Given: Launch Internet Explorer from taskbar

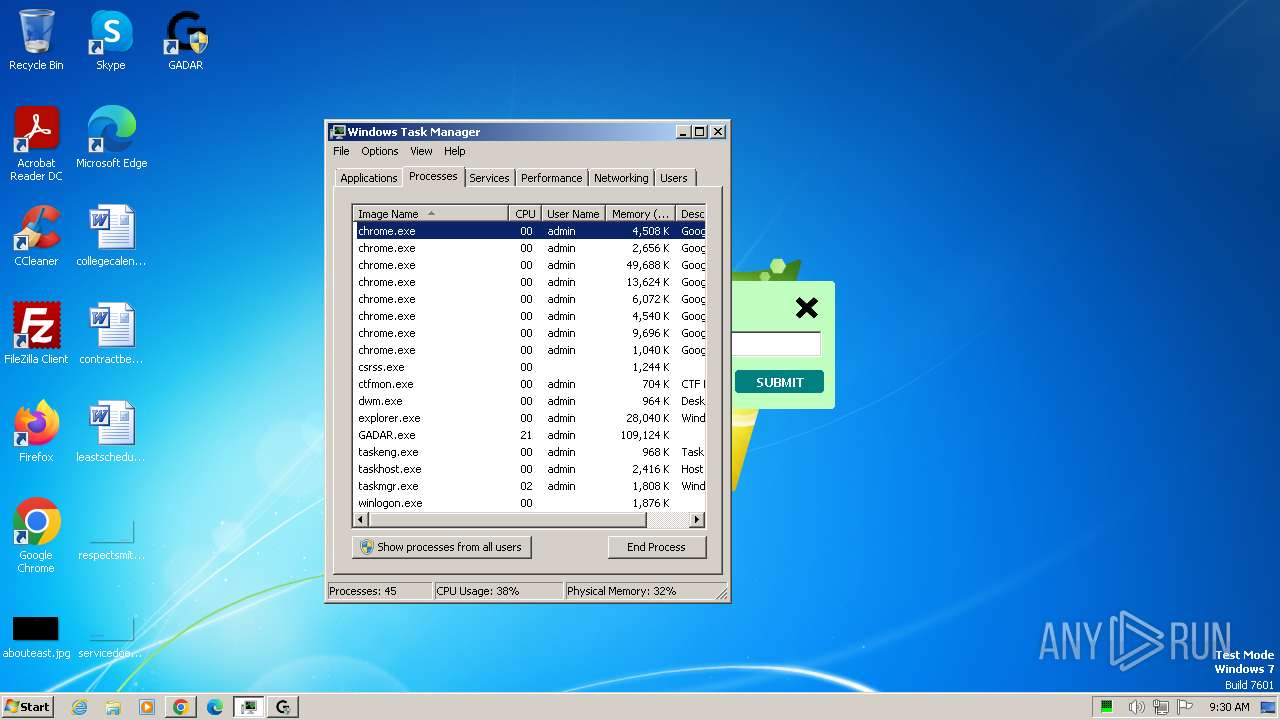Looking at the screenshot, I should point(79,707).
